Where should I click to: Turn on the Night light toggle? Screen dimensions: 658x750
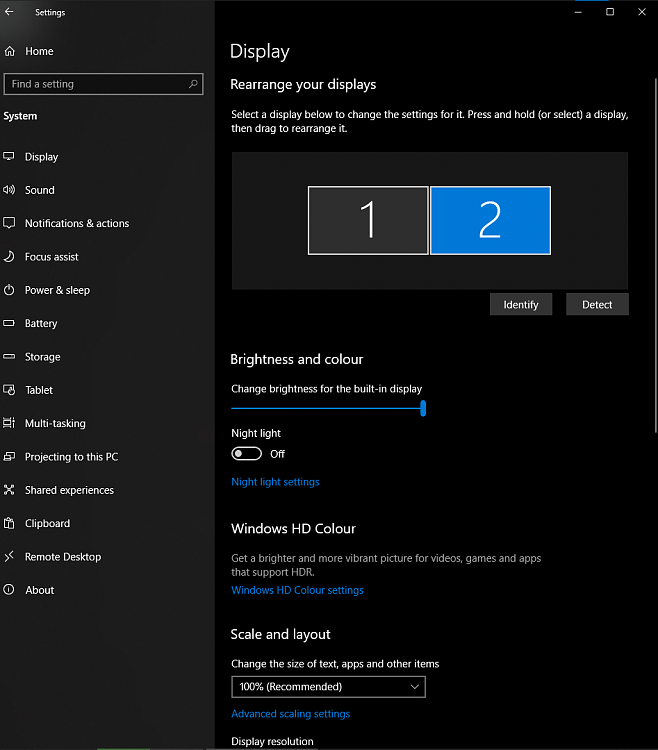[x=246, y=454]
